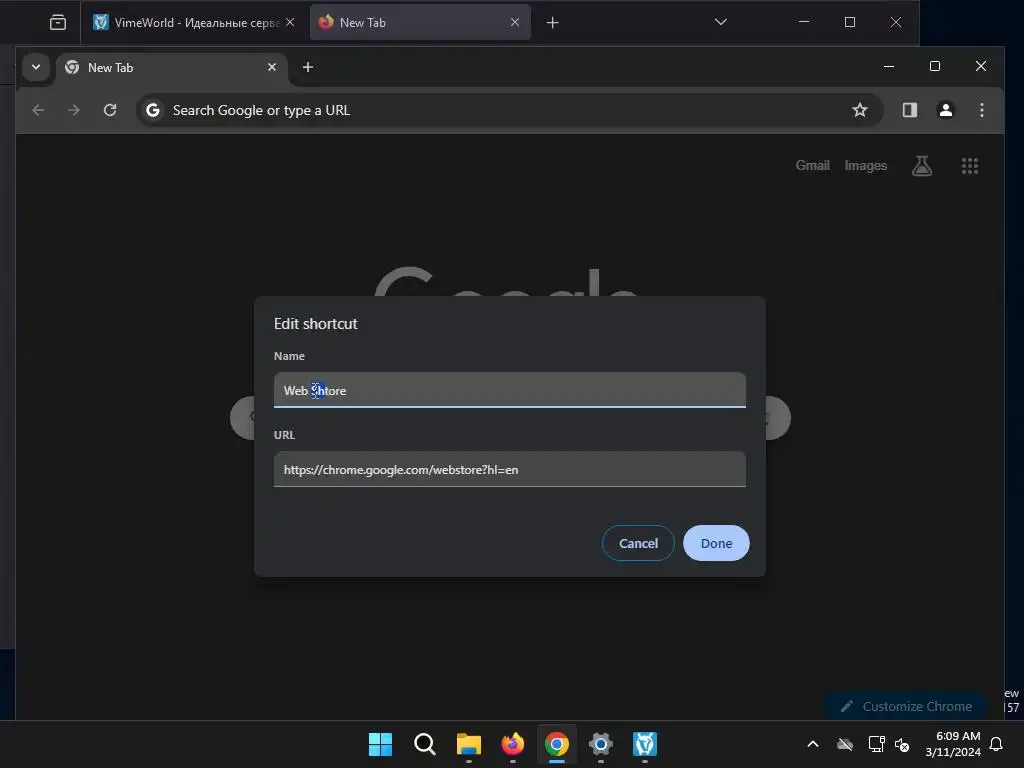The image size is (1024, 768).
Task: Click Google icon in the address bar
Action: (153, 110)
